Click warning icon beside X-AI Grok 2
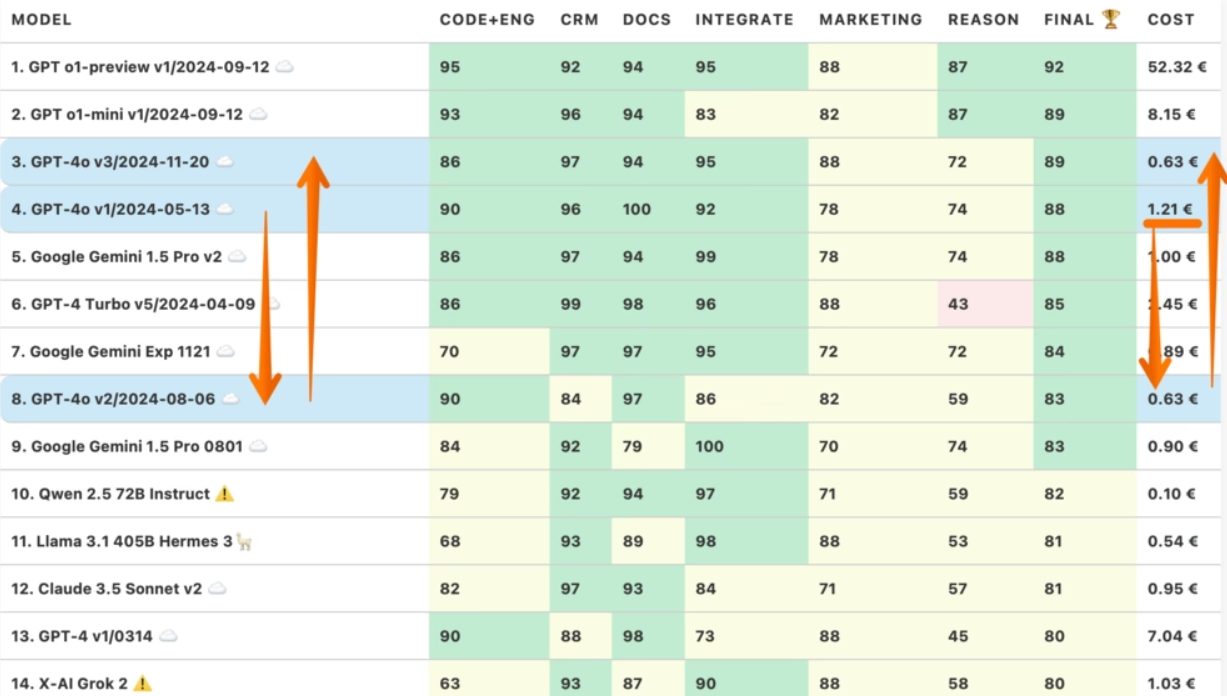 (143, 684)
